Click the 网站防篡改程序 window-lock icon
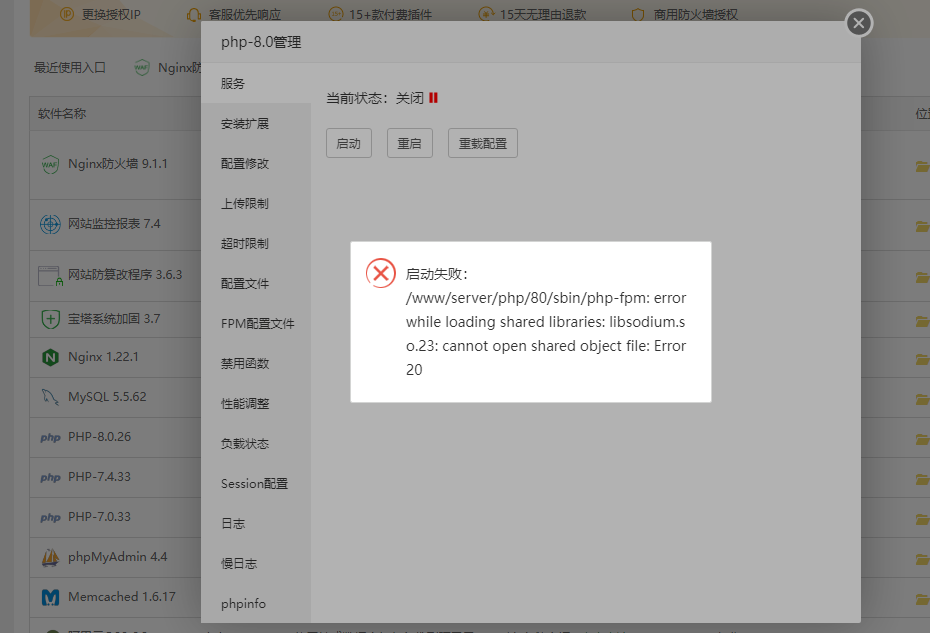930x633 pixels. [x=50, y=276]
